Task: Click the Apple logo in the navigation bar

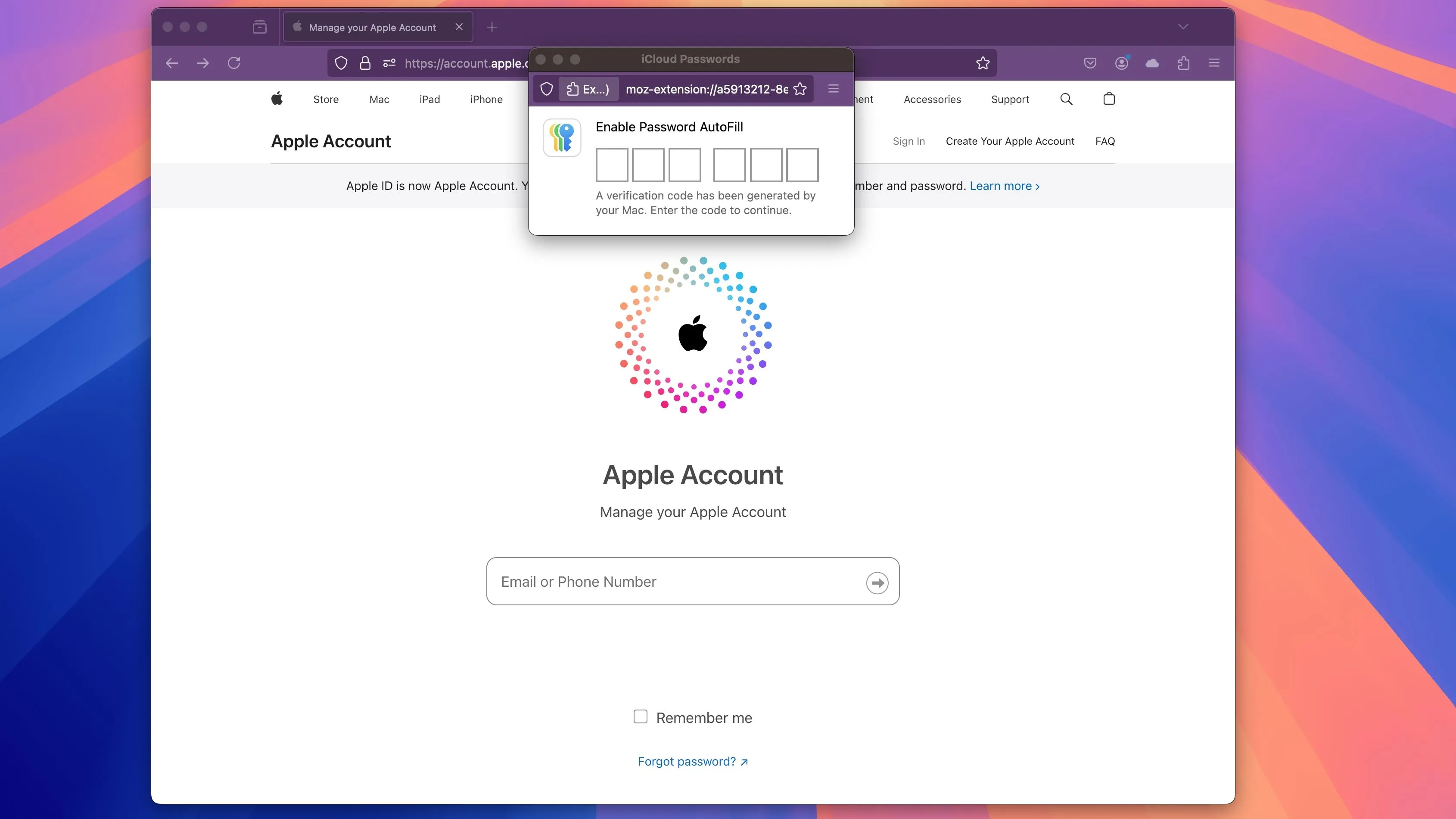Action: pyautogui.click(x=277, y=99)
